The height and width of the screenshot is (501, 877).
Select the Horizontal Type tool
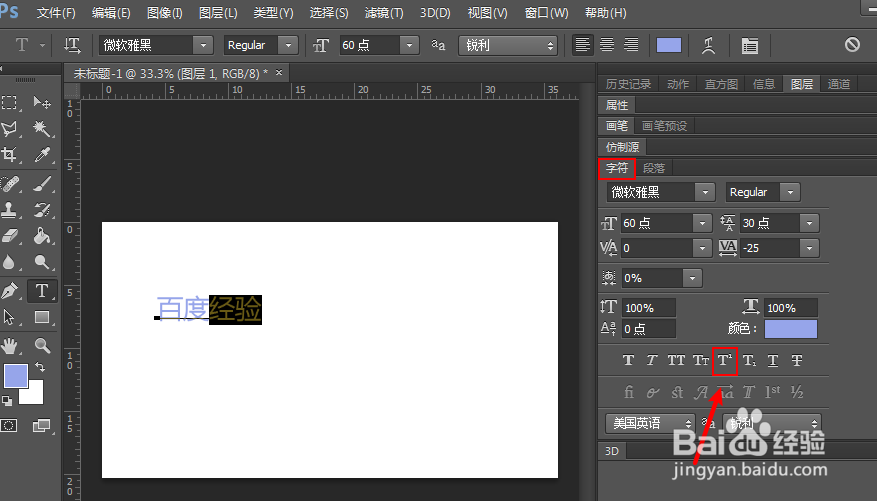(x=42, y=291)
